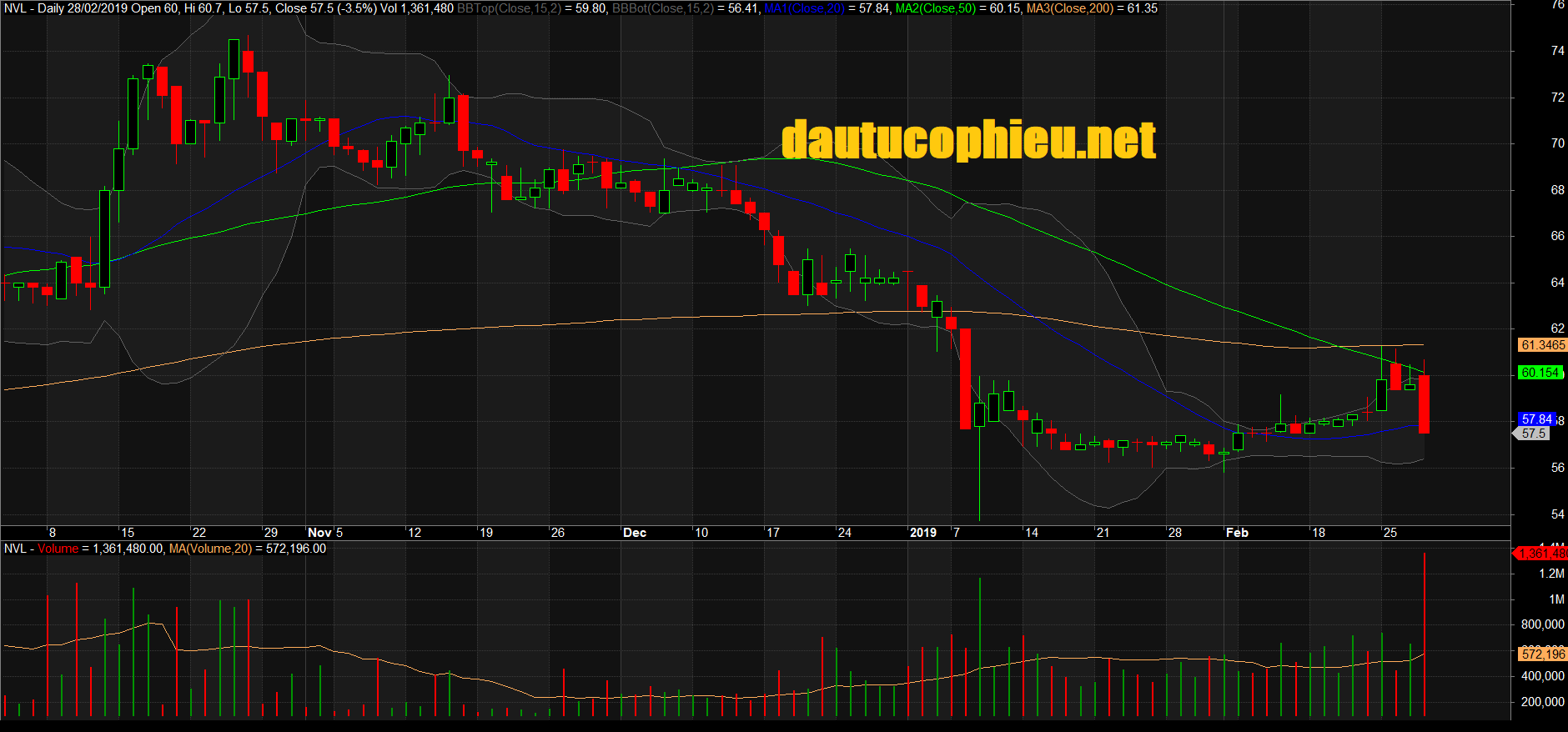Click the blue 57.84 price tag

click(1536, 419)
